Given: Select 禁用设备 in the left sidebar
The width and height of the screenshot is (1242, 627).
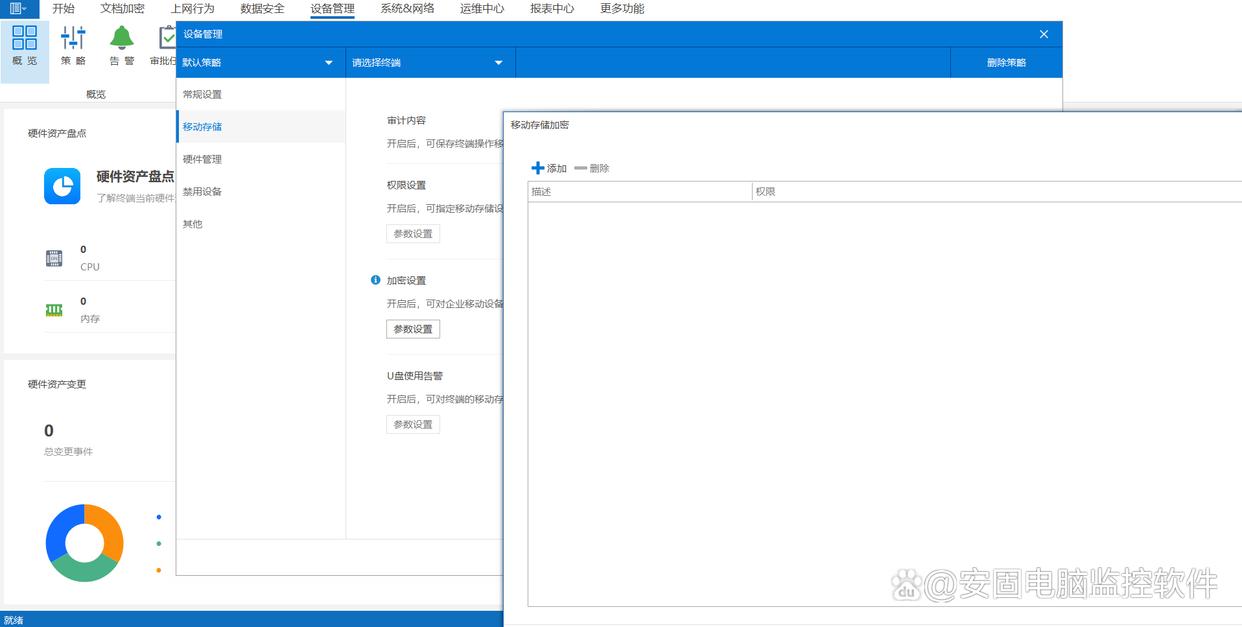Looking at the screenshot, I should click(x=202, y=191).
